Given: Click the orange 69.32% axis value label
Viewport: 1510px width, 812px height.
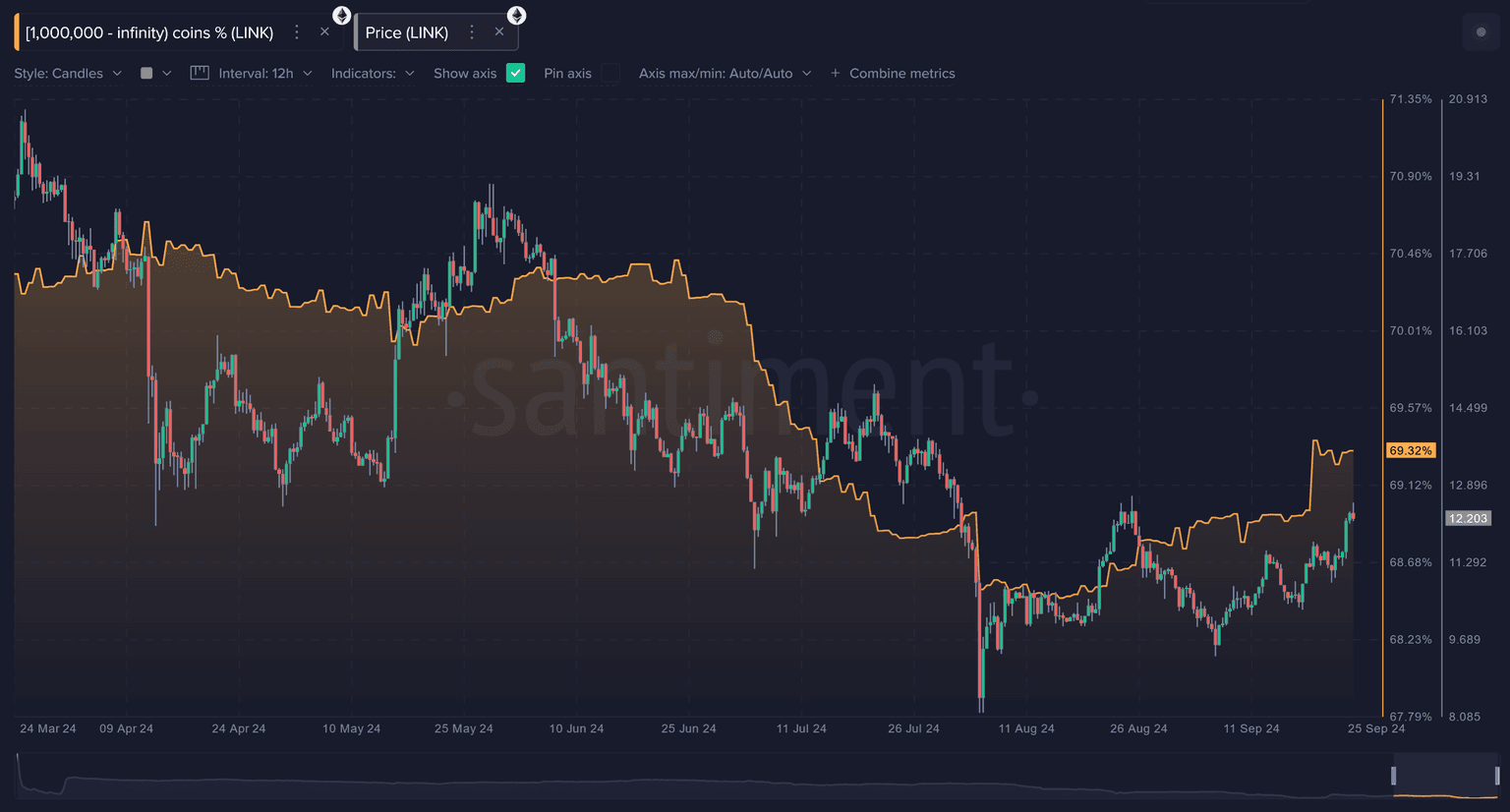Looking at the screenshot, I should 1410,450.
